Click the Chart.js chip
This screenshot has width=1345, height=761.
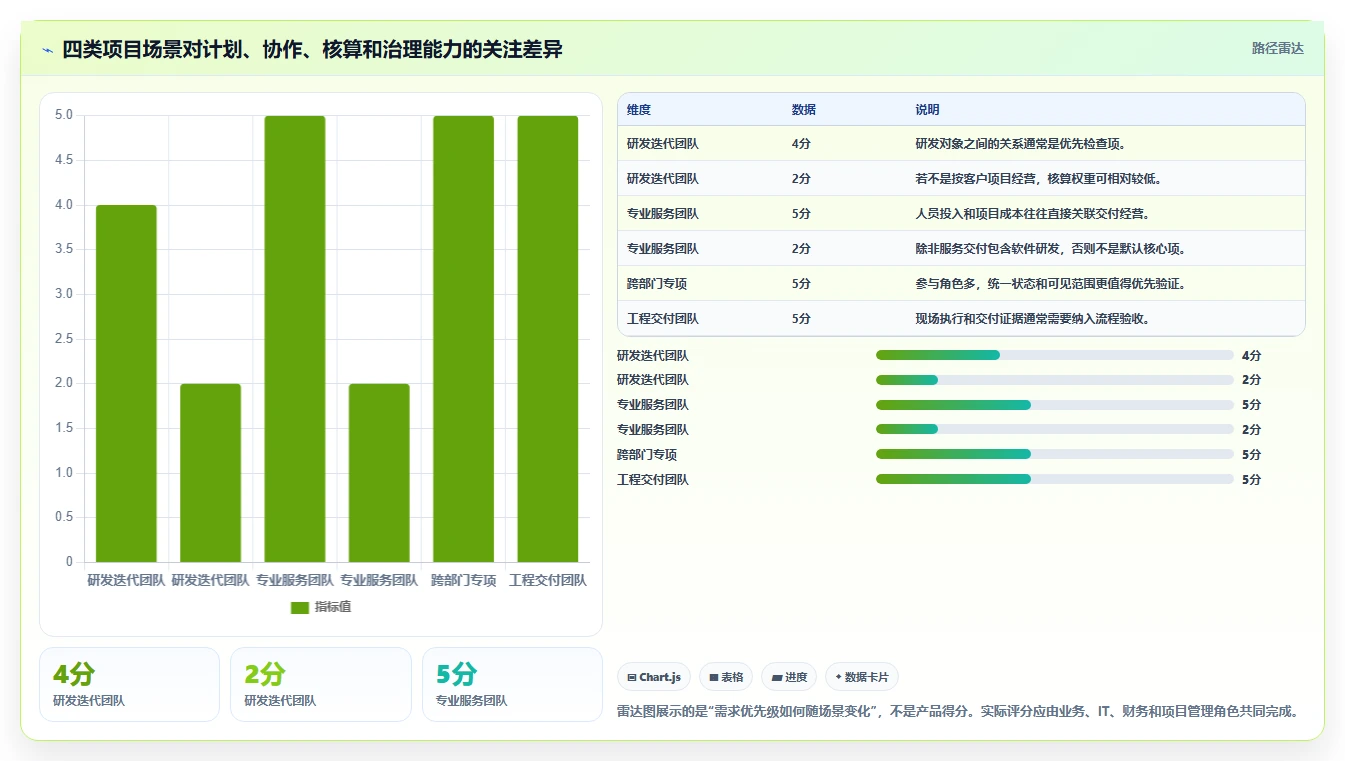tap(654, 677)
